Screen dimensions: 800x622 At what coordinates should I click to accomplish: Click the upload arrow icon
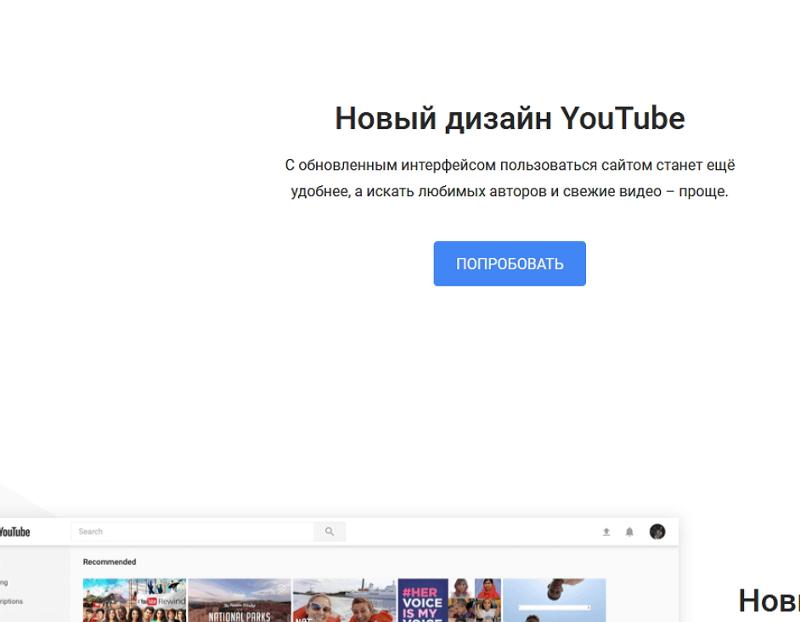(x=606, y=532)
